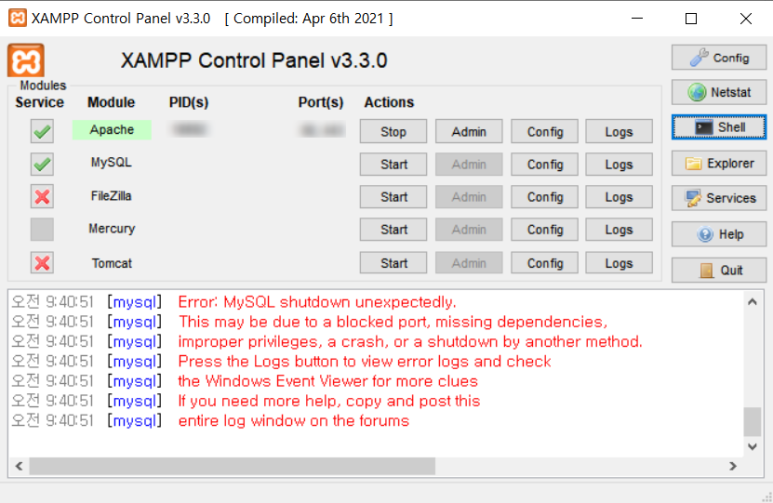Open Netstat with globe icon
The width and height of the screenshot is (773, 503).
(x=719, y=92)
